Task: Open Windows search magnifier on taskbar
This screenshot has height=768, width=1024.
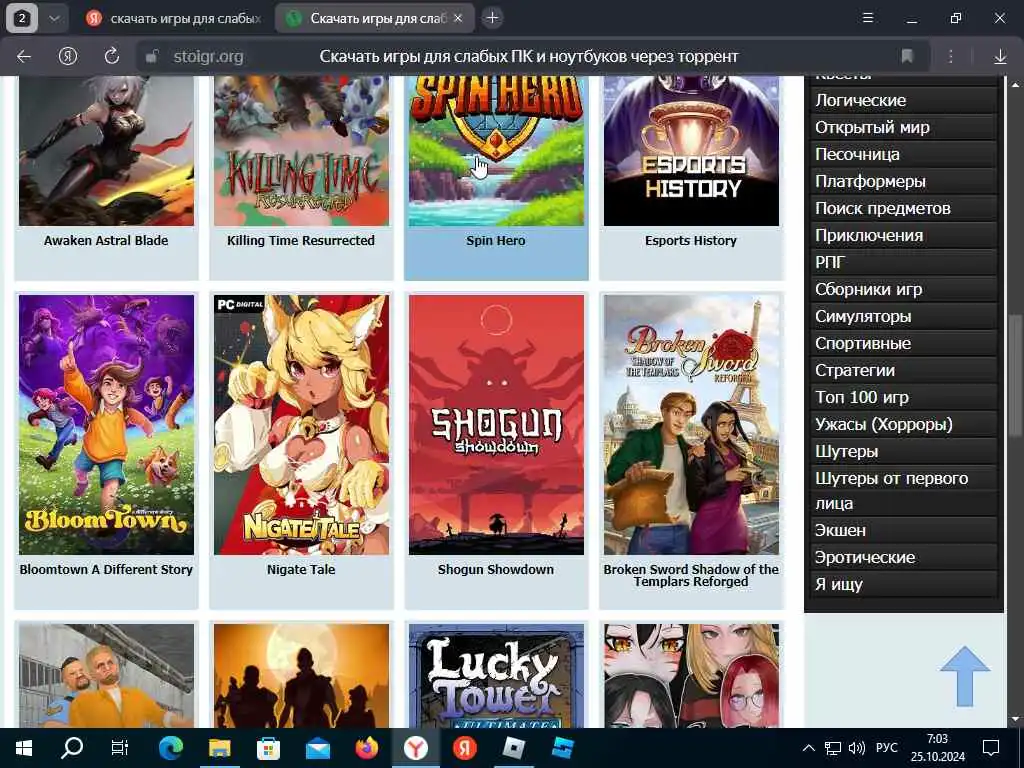Action: pyautogui.click(x=72, y=748)
